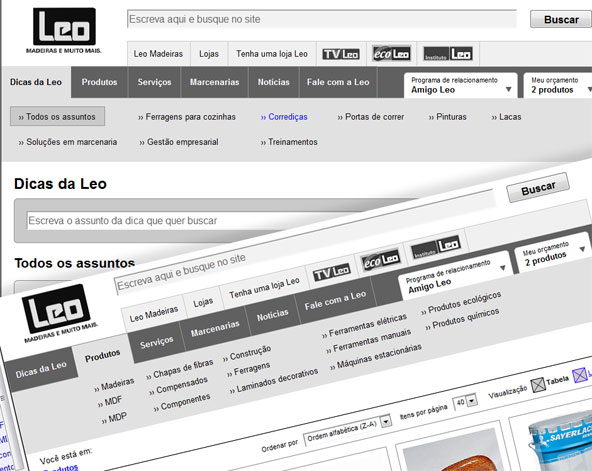The width and height of the screenshot is (592, 471).
Task: Expand Amigo Leo program dropdown in top window
Action: pyautogui.click(x=461, y=85)
